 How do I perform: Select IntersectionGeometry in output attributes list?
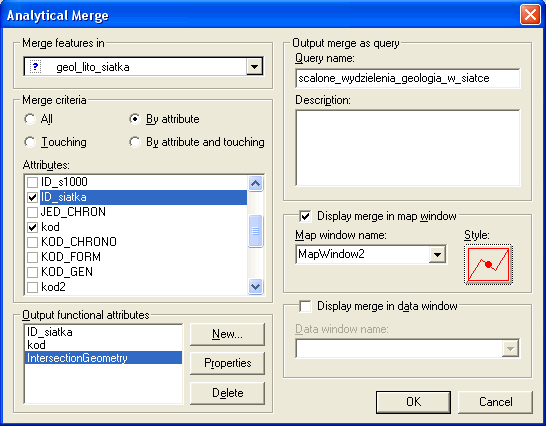click(x=103, y=358)
